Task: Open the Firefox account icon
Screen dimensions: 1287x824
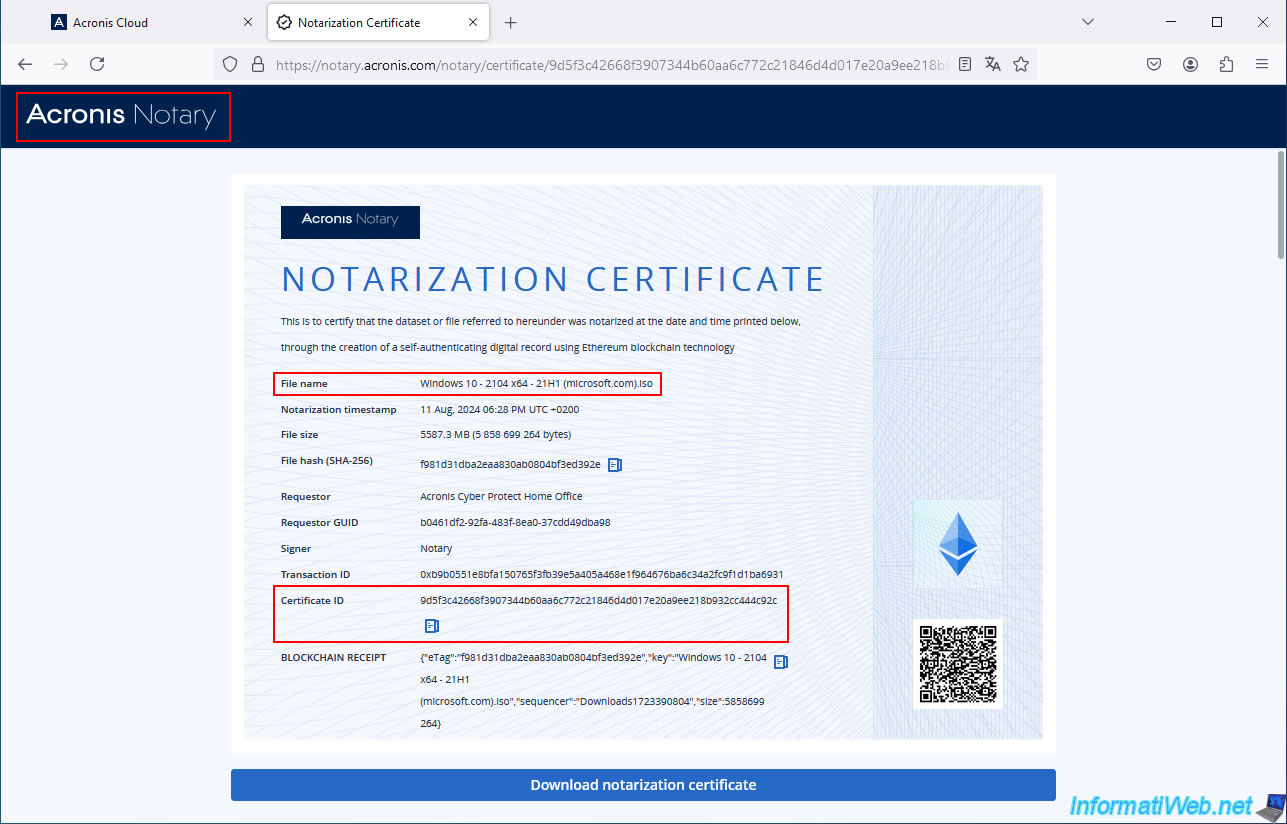Action: pyautogui.click(x=1190, y=64)
